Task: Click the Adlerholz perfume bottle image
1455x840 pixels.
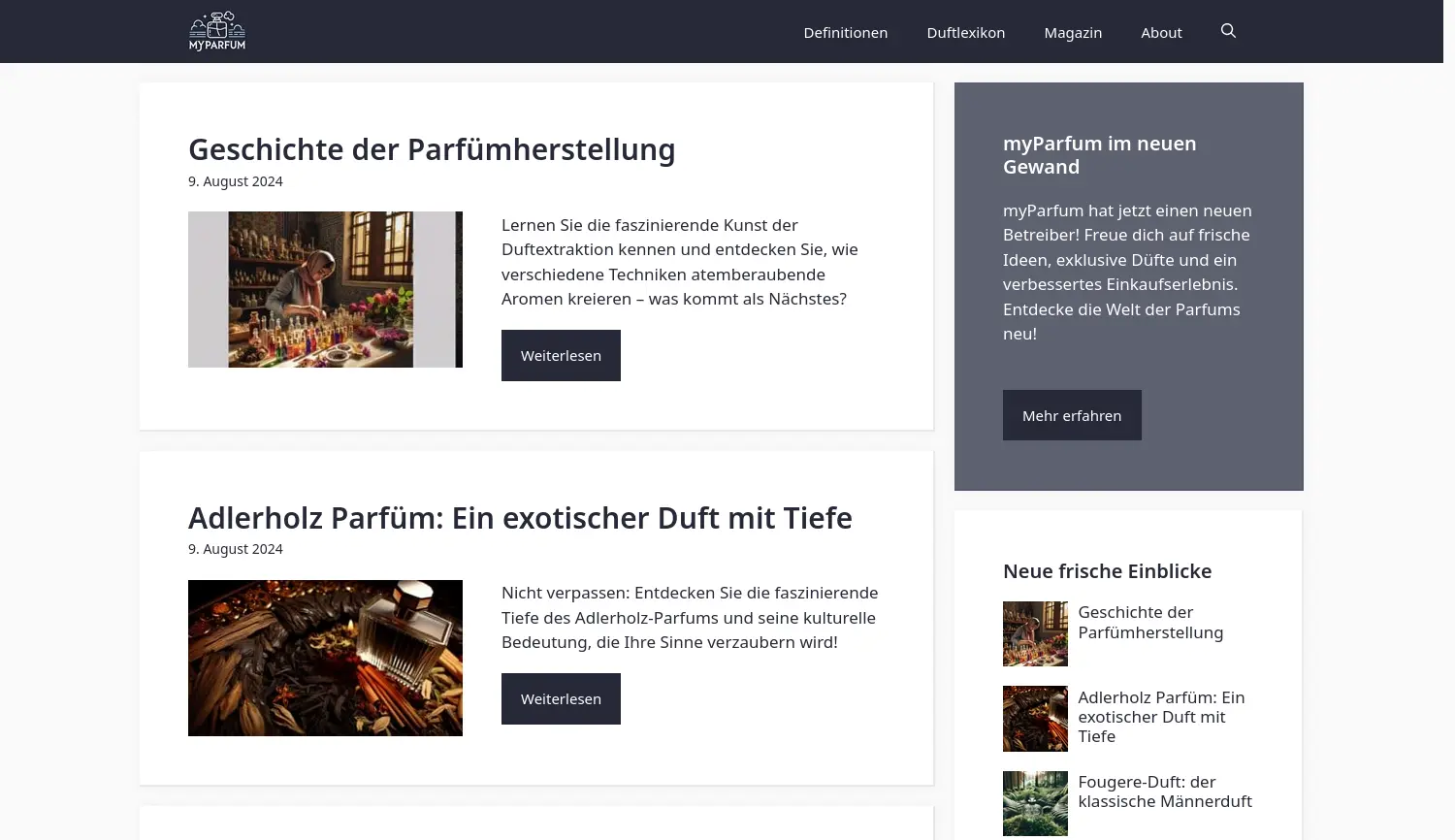Action: [325, 658]
